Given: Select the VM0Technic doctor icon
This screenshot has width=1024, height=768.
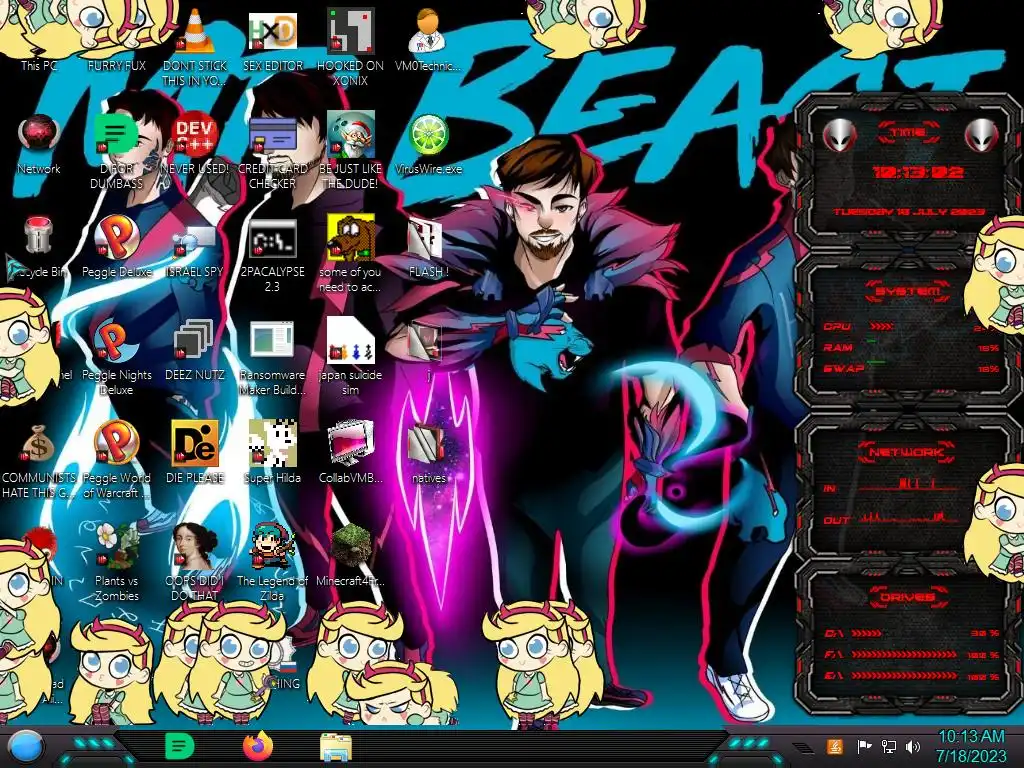Looking at the screenshot, I should [428, 39].
